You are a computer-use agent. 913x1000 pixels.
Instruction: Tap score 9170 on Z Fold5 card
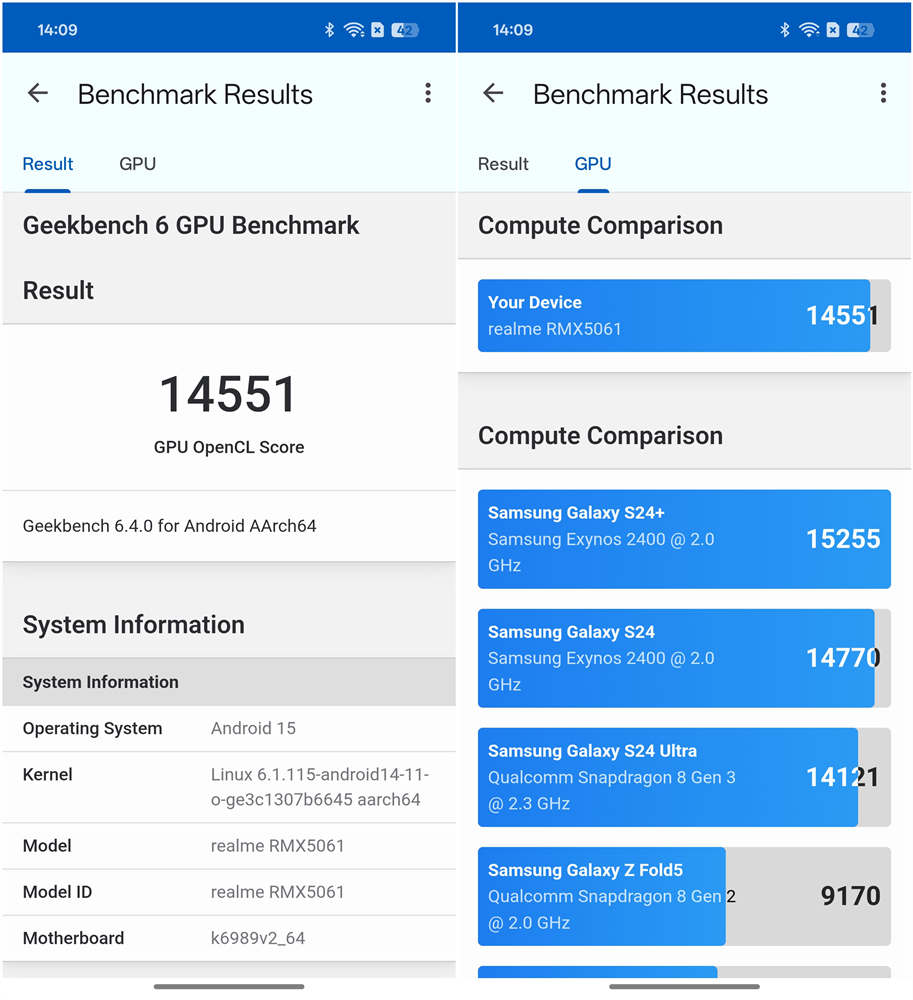[x=850, y=896]
